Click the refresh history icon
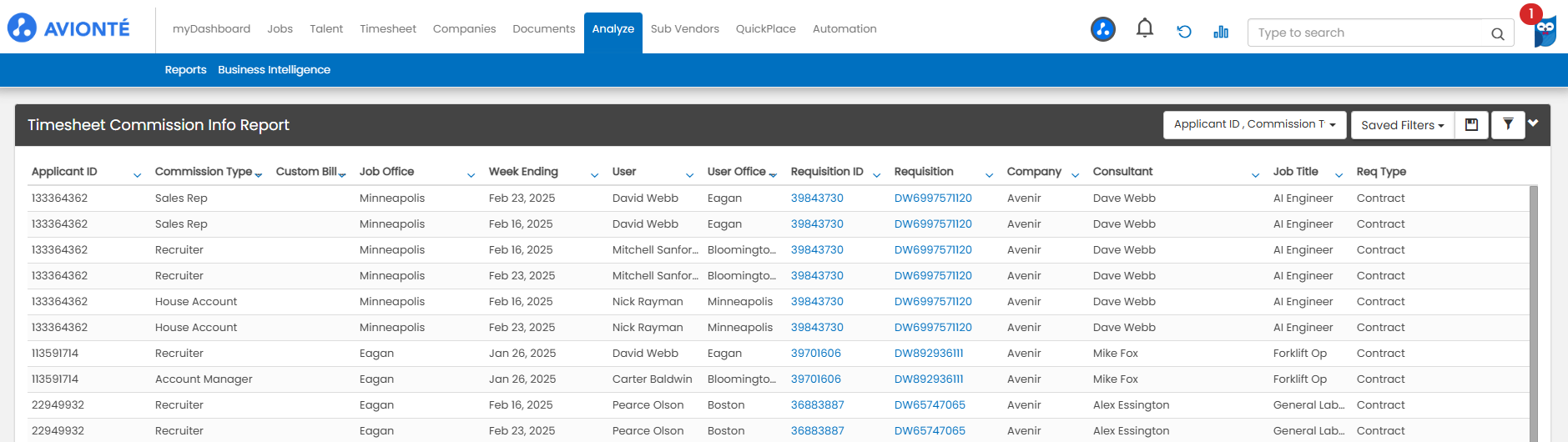This screenshot has width=1568, height=442. point(1183,32)
